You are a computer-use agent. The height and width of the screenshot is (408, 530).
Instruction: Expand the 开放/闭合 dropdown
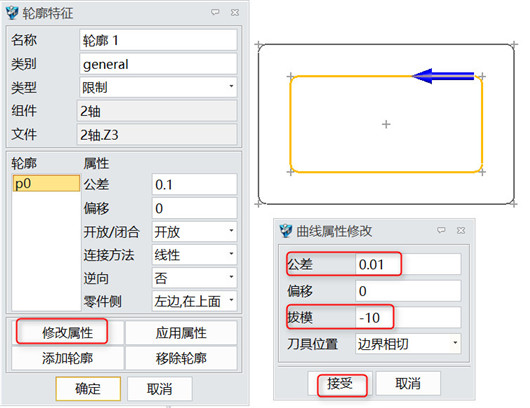pos(194,232)
